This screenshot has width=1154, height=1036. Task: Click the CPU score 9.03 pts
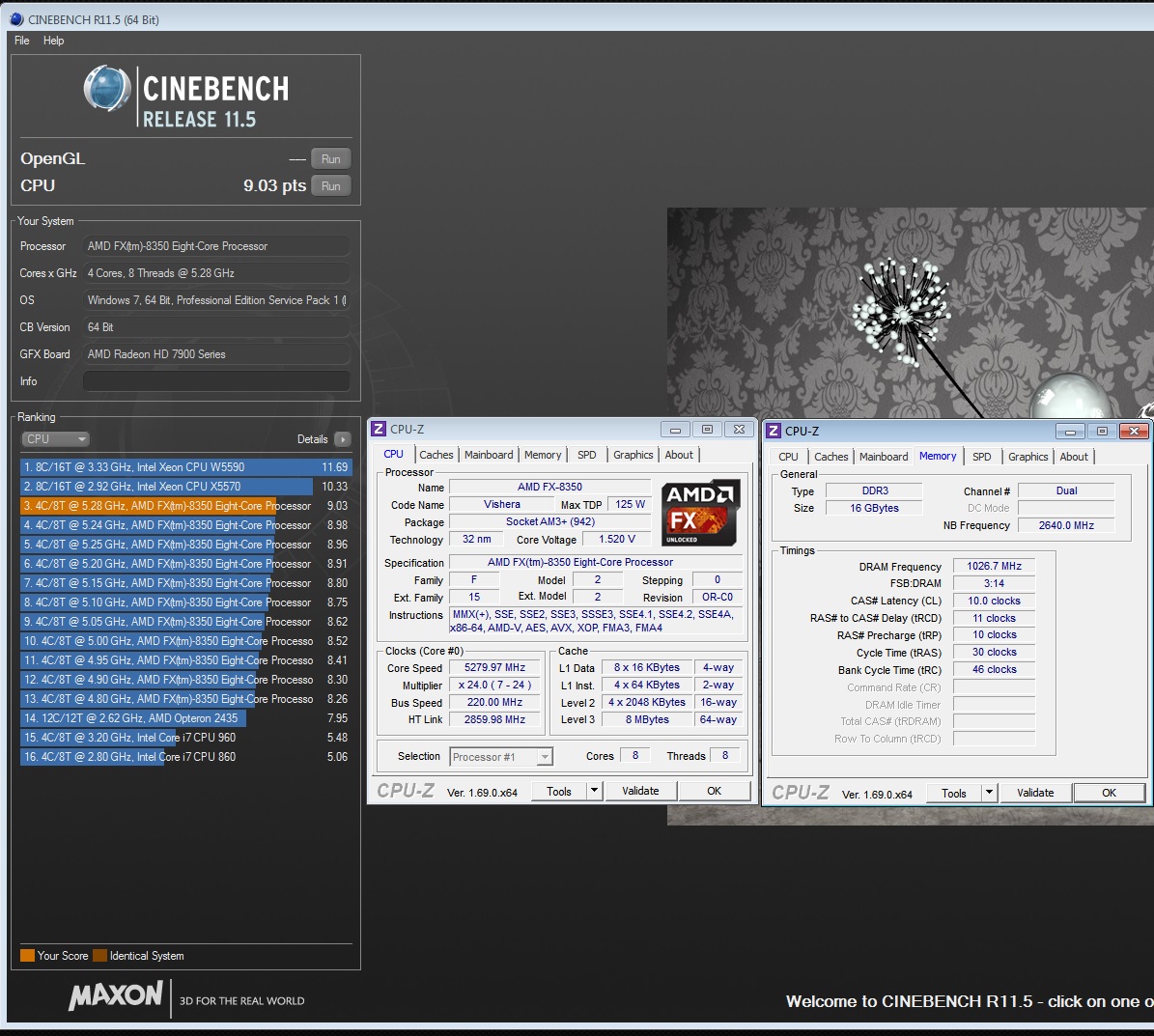[274, 186]
